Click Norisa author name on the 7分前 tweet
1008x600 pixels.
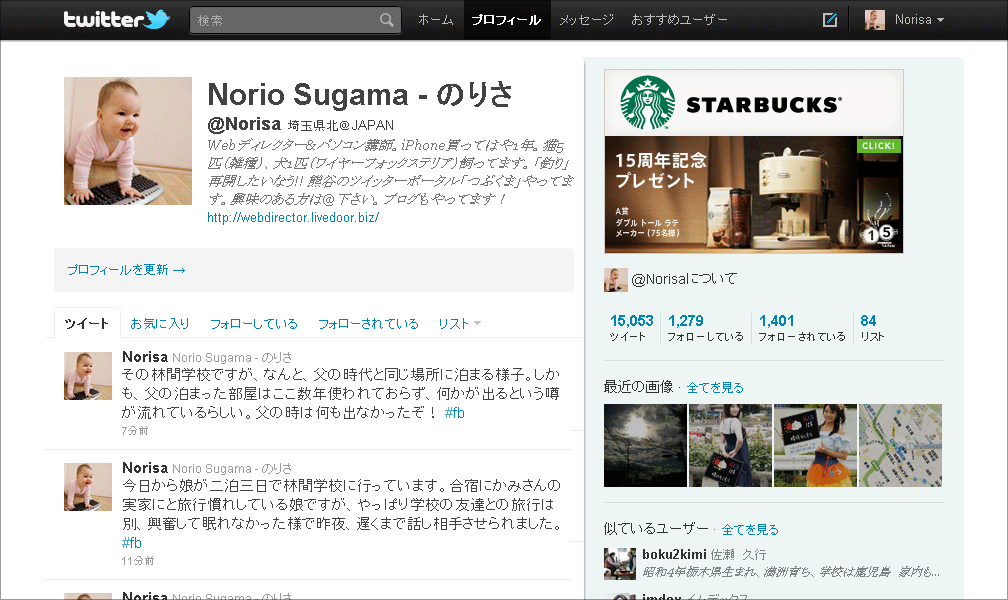click(145, 357)
